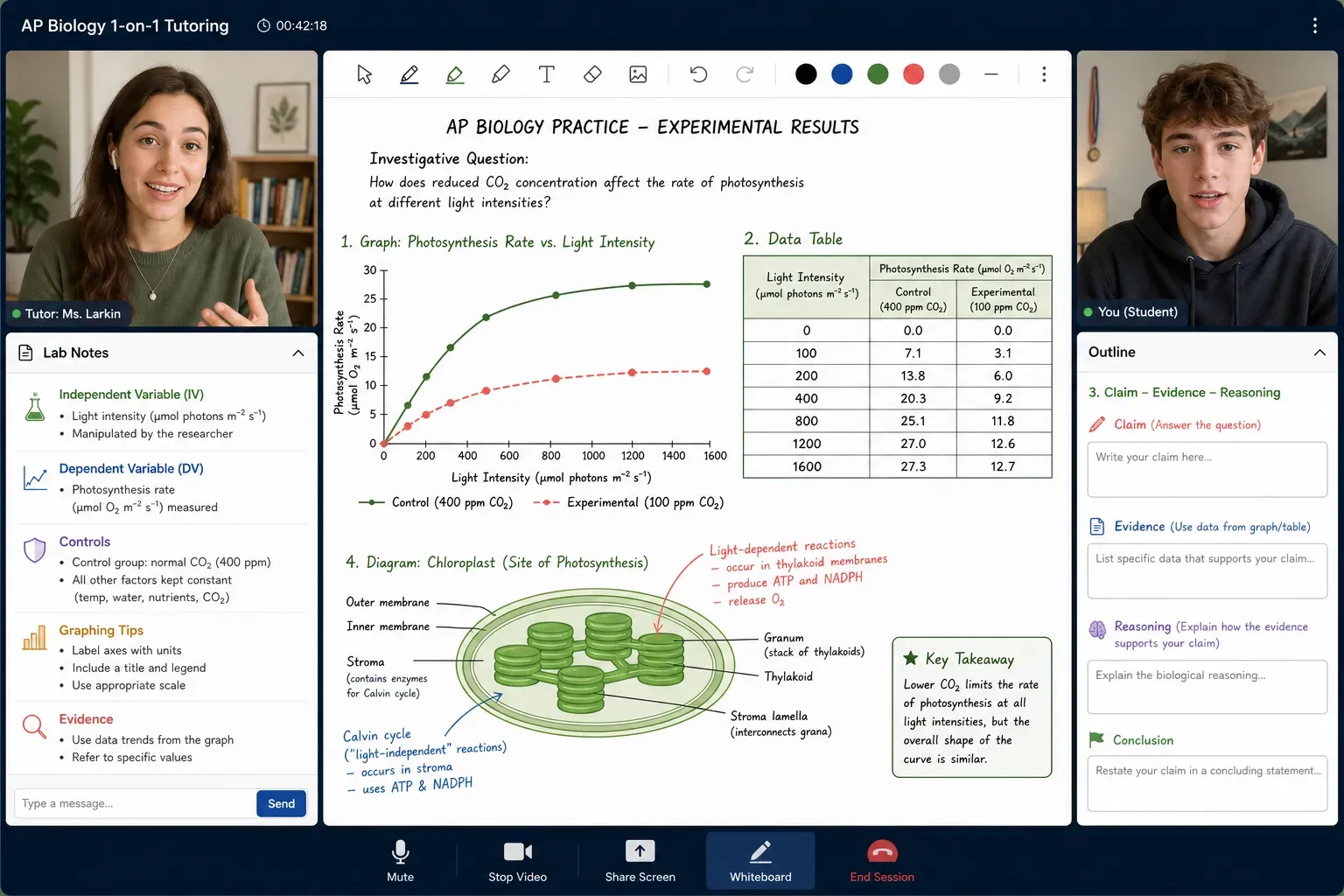Click the Conclusion statement text box
Viewport: 1344px width, 896px height.
1207,784
